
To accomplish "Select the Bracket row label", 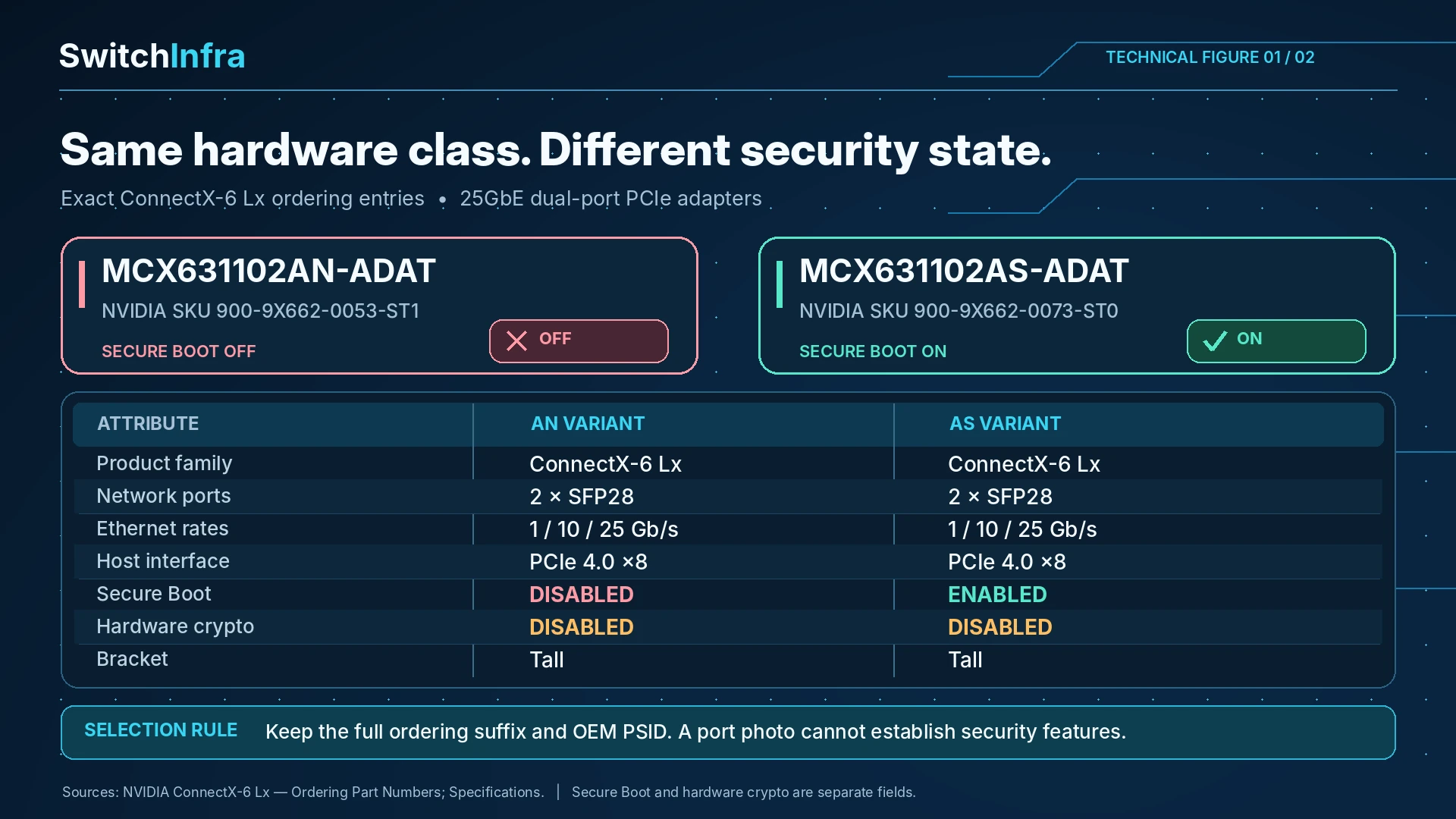I will point(132,659).
